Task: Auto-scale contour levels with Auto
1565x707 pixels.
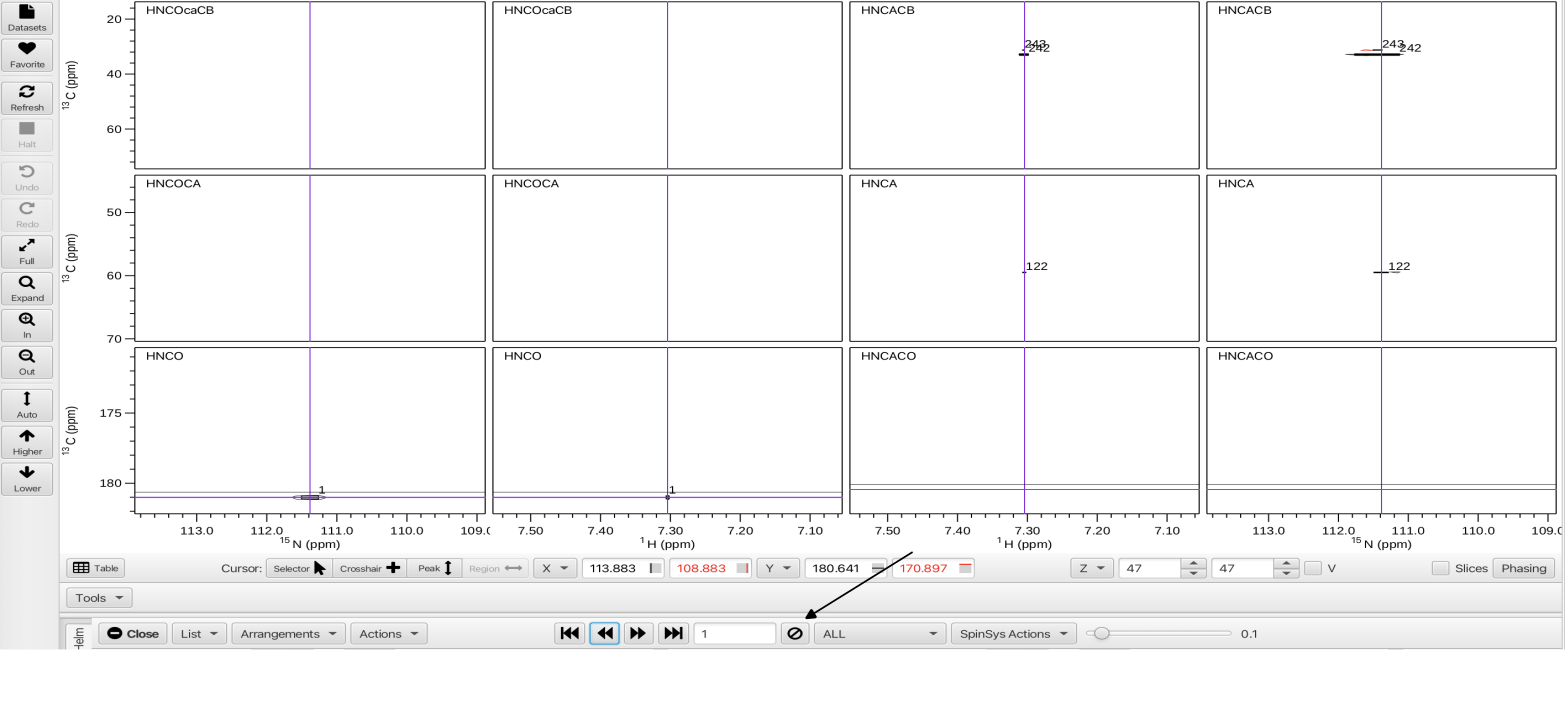Action: click(27, 404)
